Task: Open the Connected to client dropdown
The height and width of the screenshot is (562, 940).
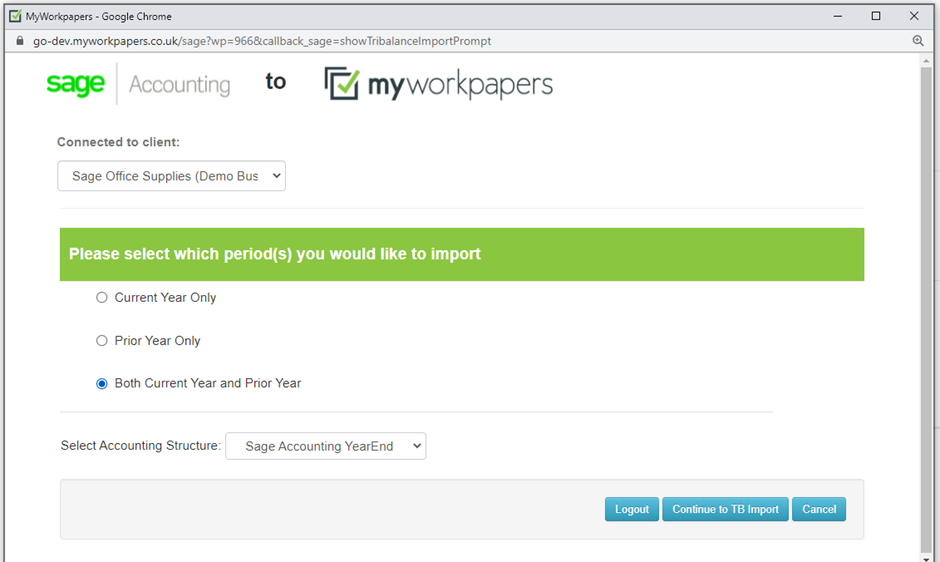Action: click(x=171, y=176)
